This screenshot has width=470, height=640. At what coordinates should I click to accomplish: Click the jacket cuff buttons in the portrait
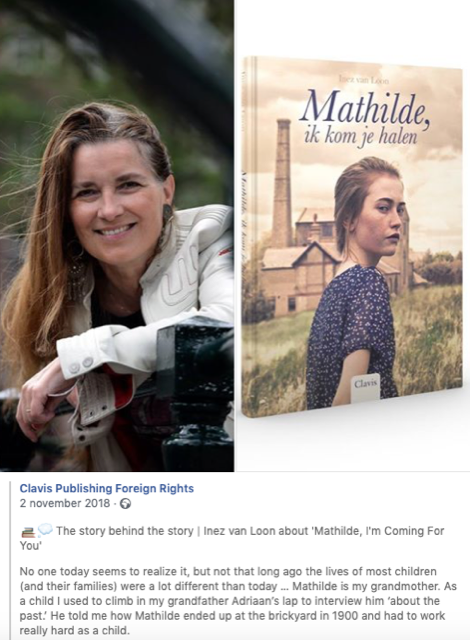click(80, 365)
